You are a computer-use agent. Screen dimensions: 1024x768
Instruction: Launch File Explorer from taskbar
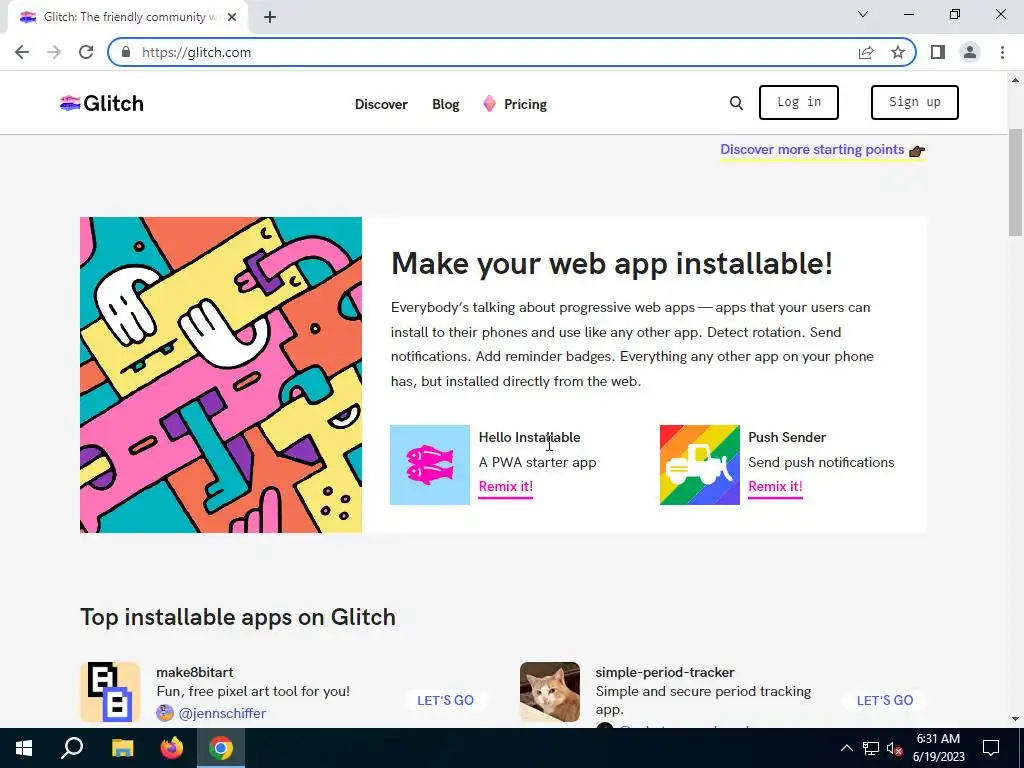click(122, 748)
